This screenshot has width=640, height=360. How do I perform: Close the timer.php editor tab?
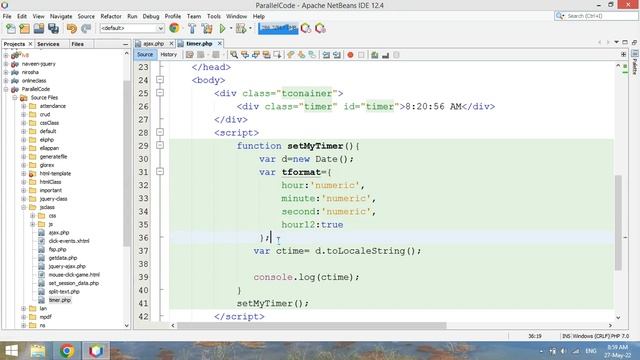tap(220, 43)
